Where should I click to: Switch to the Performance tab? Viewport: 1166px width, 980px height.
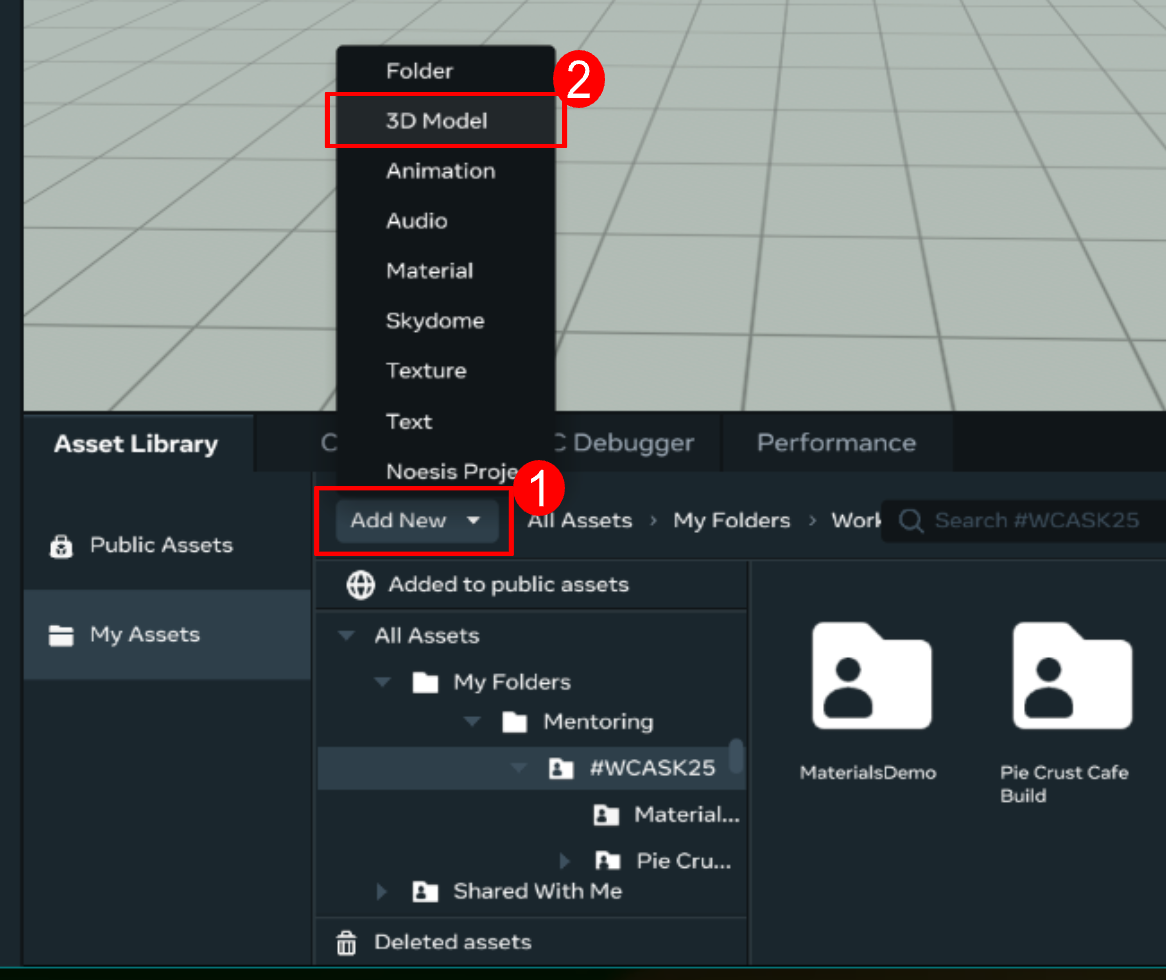click(836, 443)
